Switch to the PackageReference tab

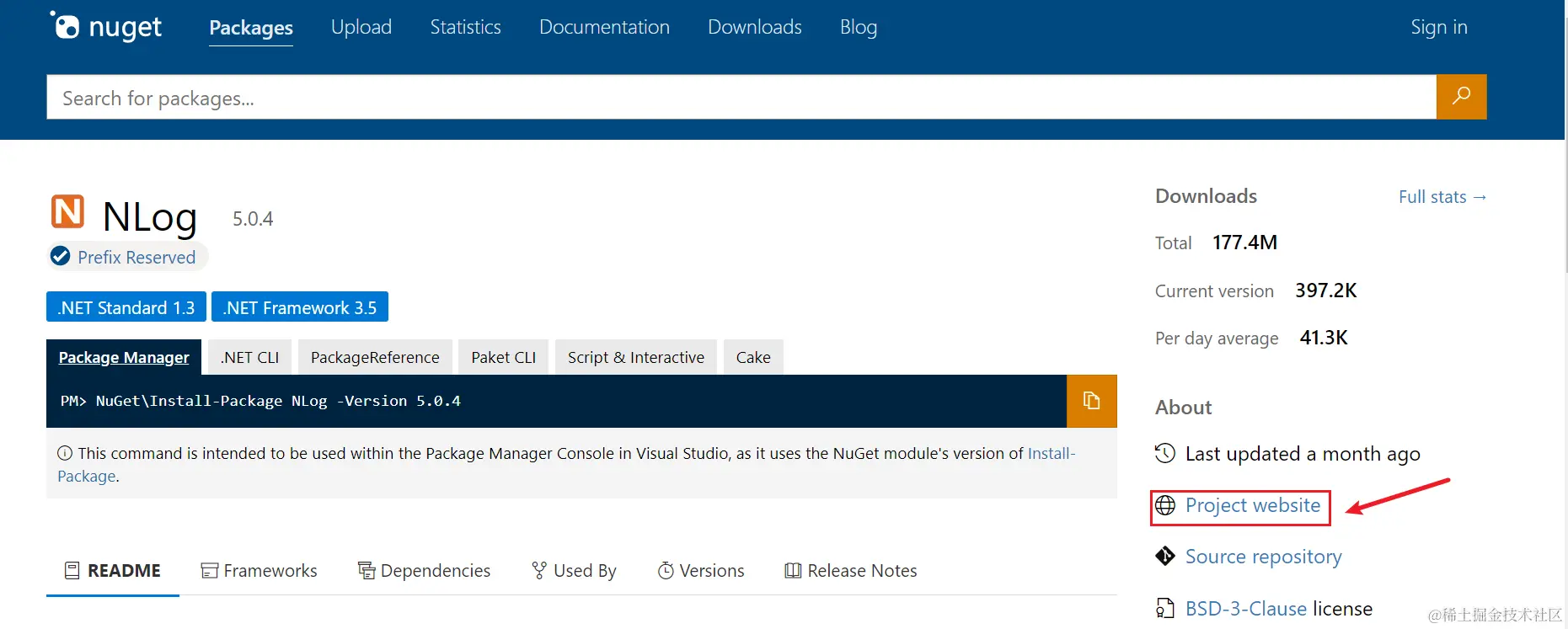(375, 357)
